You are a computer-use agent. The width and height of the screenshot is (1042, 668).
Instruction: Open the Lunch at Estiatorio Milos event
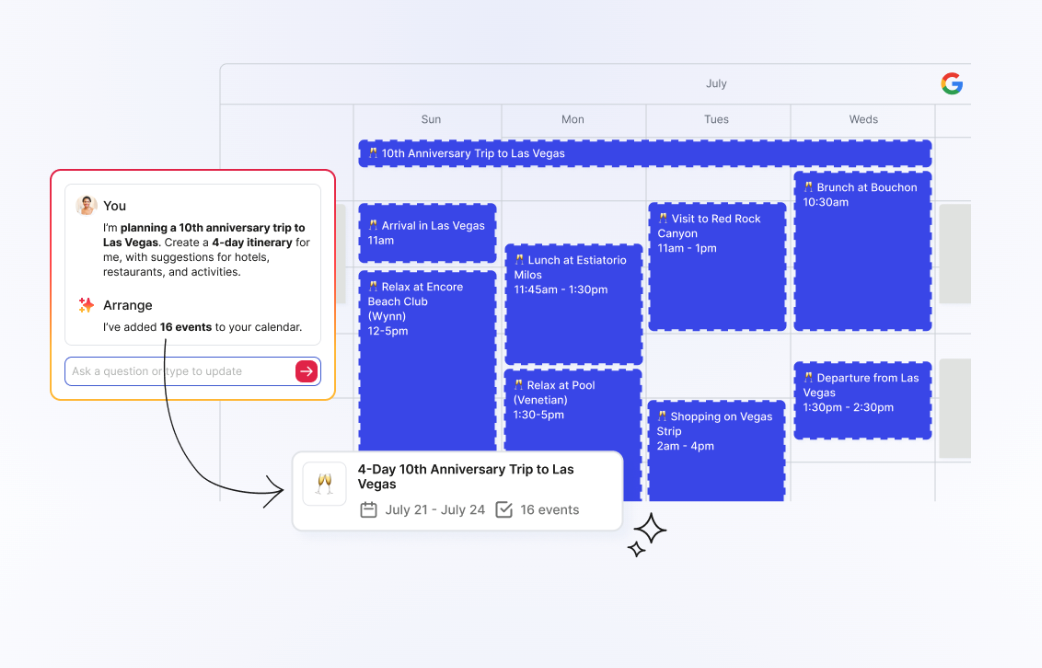(573, 304)
